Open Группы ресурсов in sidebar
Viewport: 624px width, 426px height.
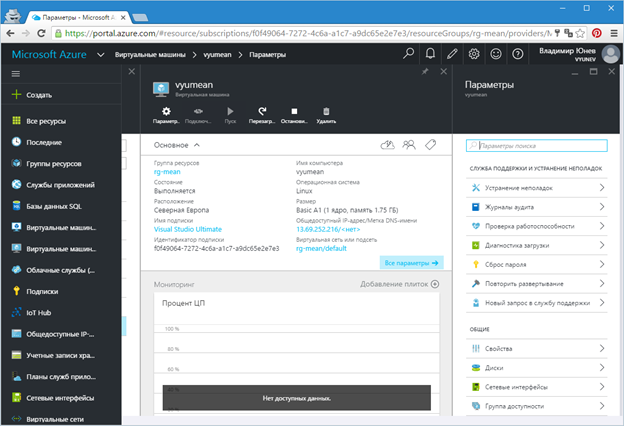tap(61, 163)
